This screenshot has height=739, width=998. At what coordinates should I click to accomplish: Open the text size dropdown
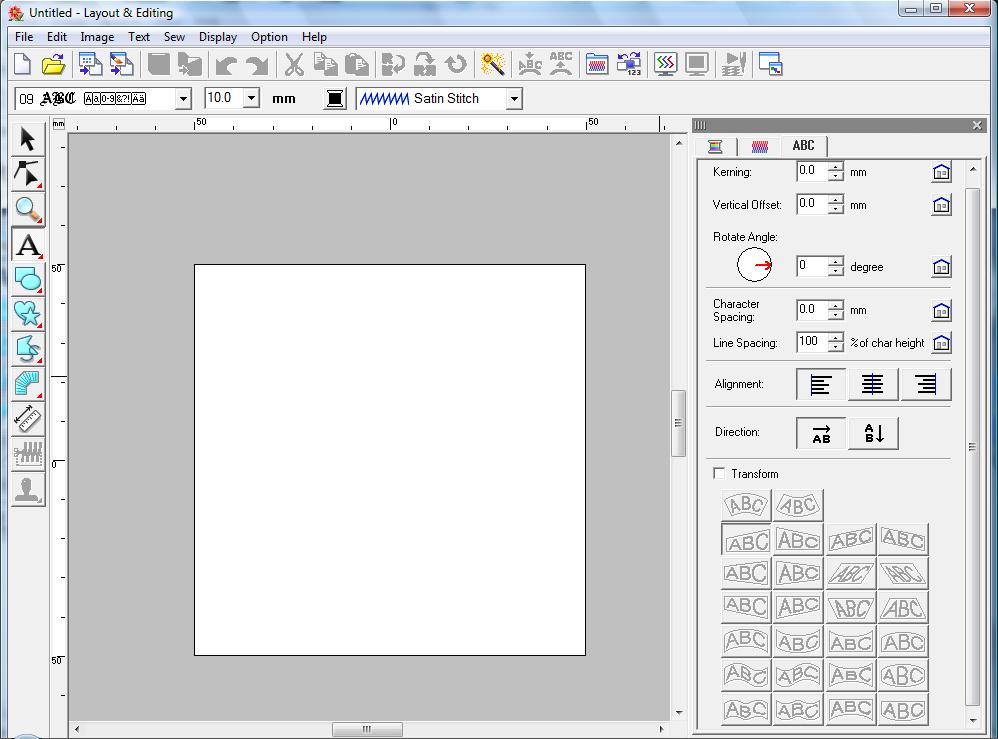(251, 98)
